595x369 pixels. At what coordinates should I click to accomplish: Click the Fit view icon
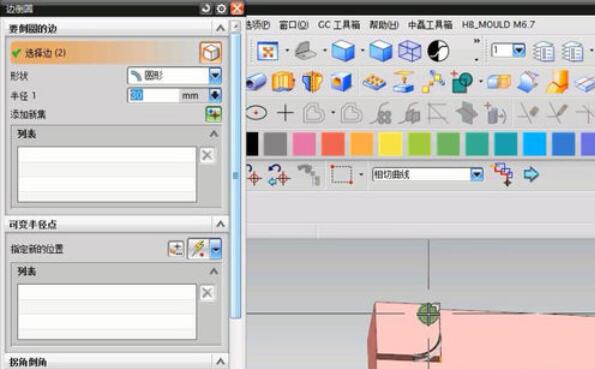[268, 51]
